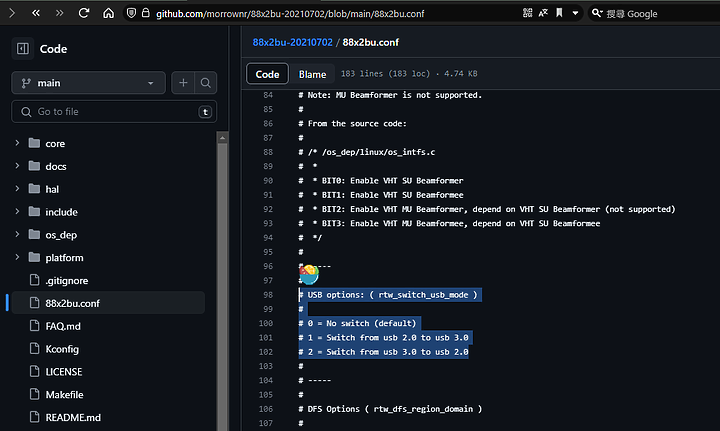Expand the docs folder chevron

[x=17, y=166]
